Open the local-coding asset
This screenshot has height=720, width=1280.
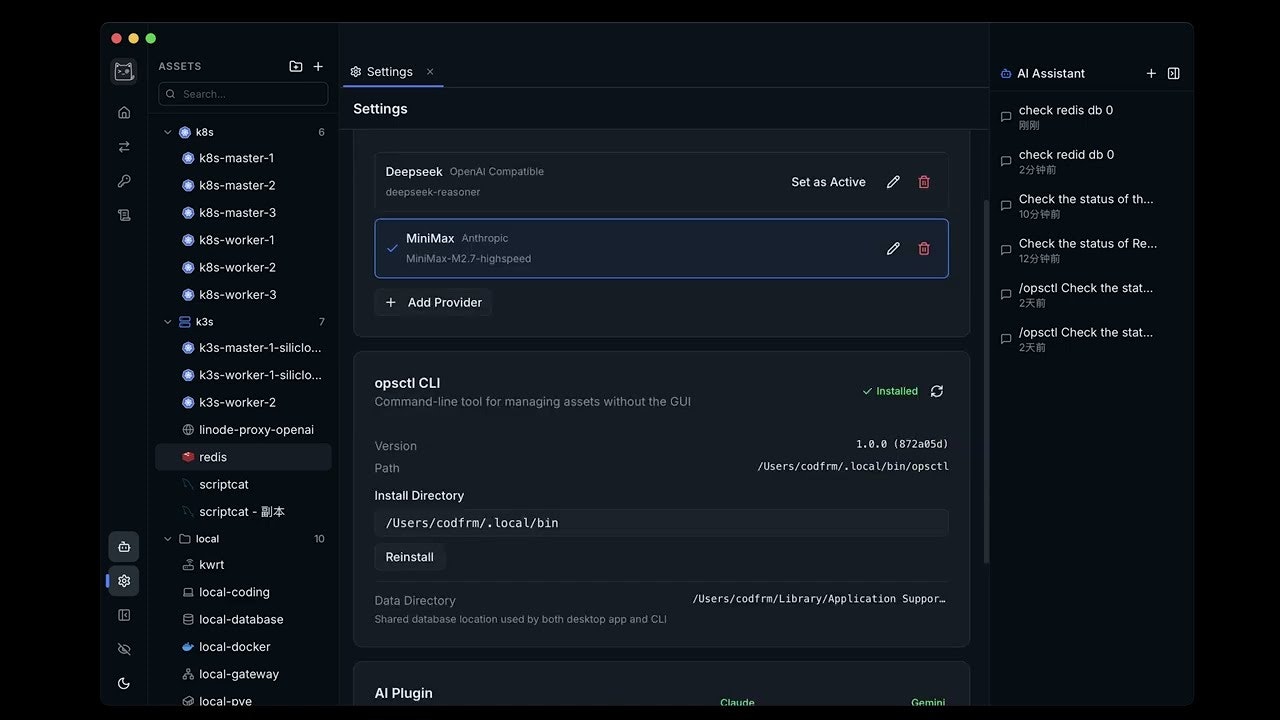243,592
